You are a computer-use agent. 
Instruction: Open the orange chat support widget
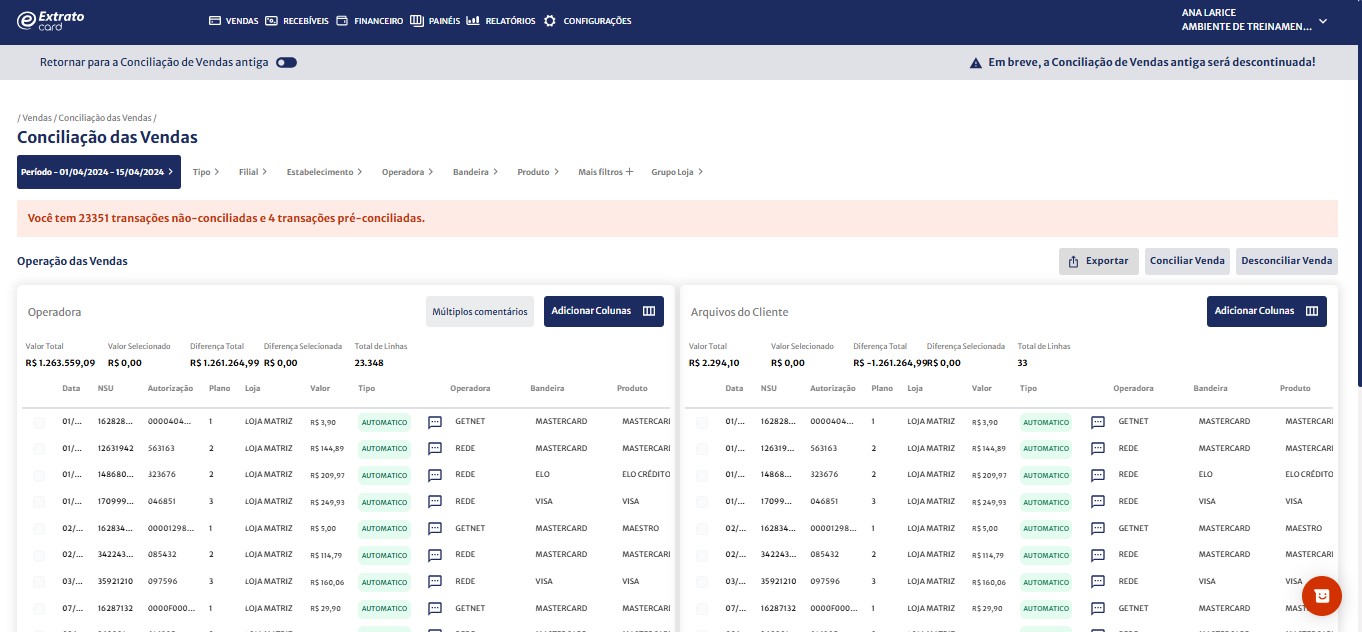tap(1321, 595)
